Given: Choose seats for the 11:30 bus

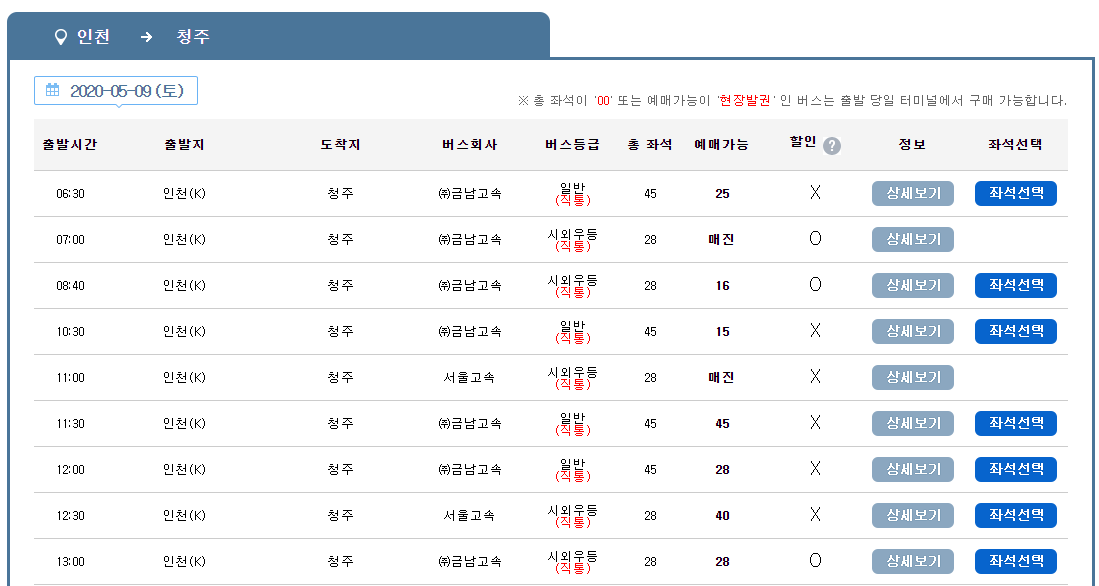Looking at the screenshot, I should (x=1016, y=423).
